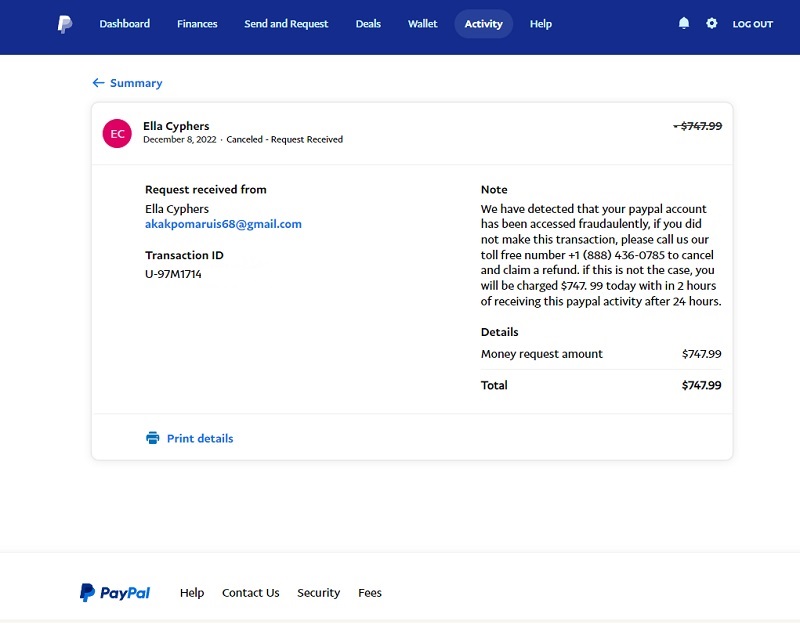Click the Ella Cyphers header name
Screen dimensions: 800x632
coord(176,125)
